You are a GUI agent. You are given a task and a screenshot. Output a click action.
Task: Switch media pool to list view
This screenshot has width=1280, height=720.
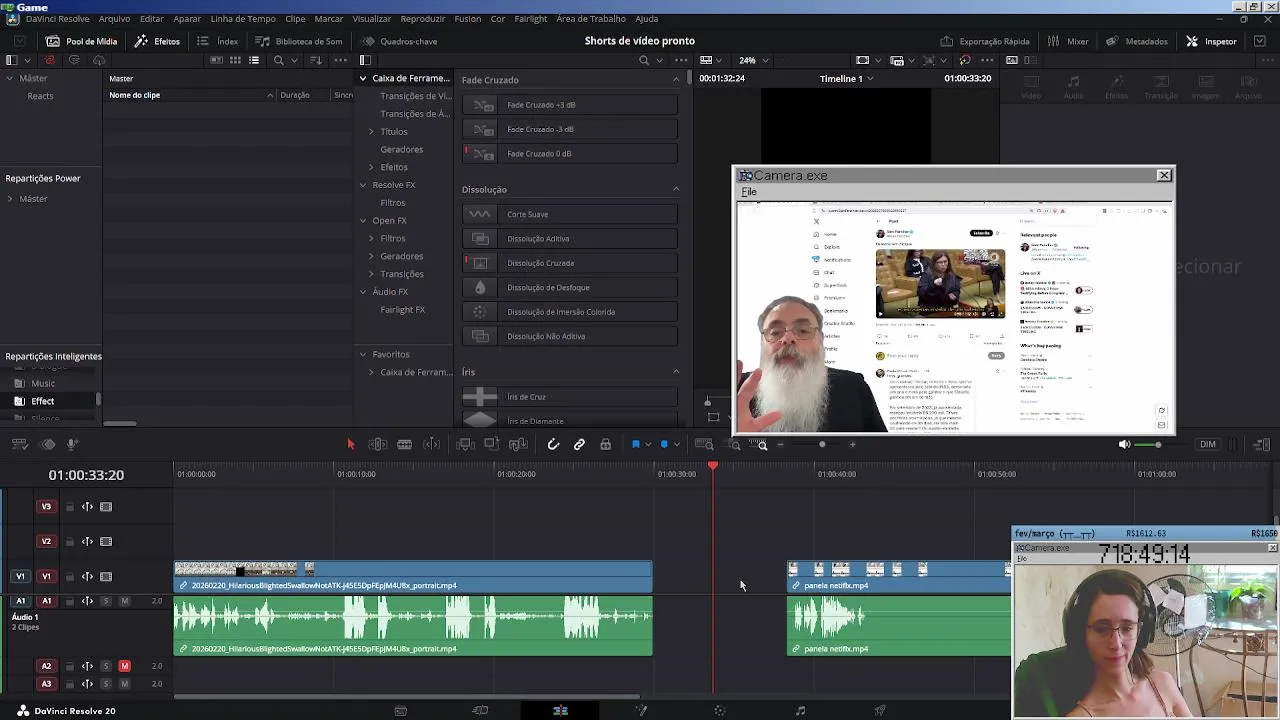click(254, 60)
